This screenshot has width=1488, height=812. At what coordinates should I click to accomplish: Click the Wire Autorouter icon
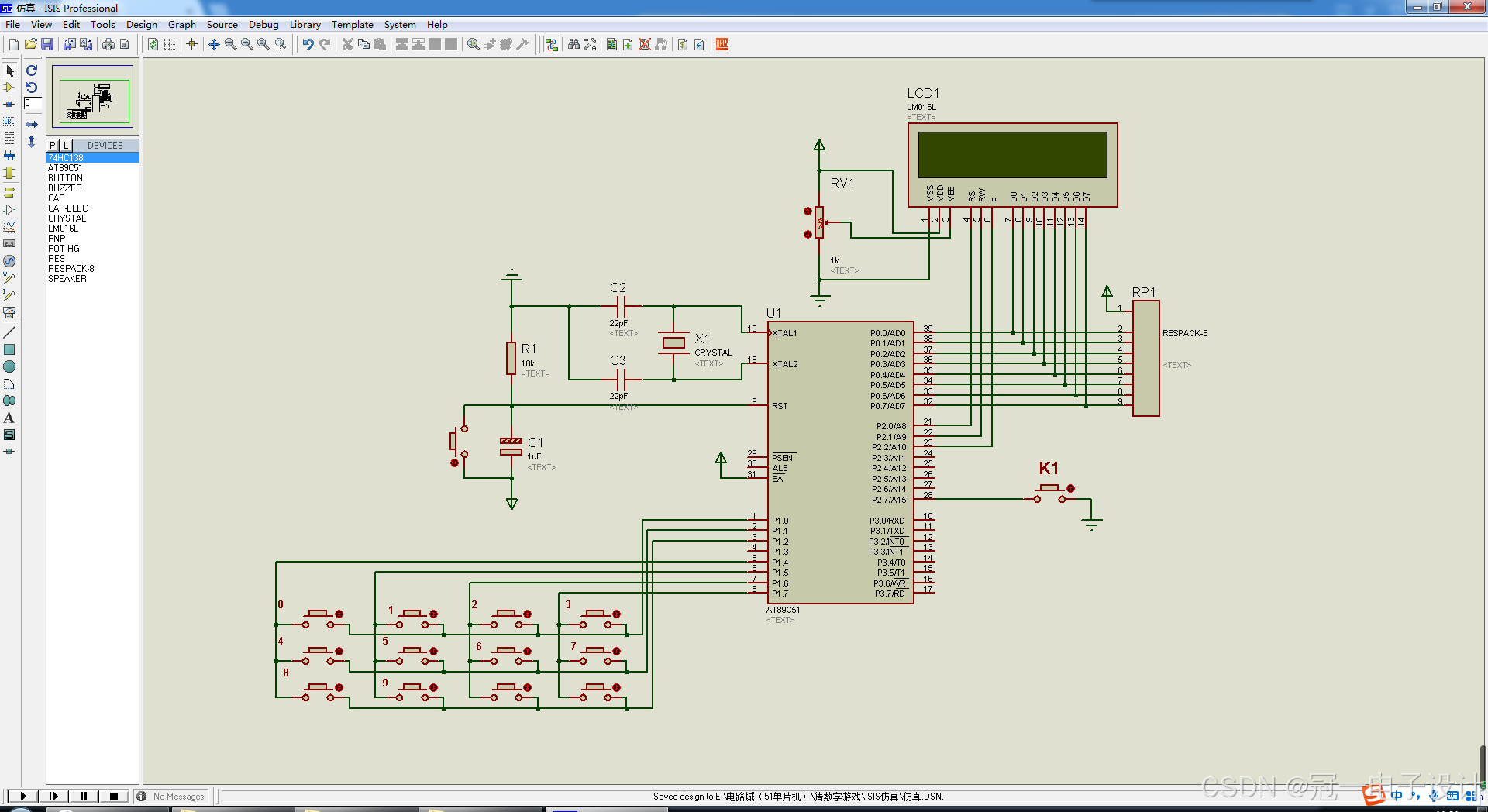tap(551, 44)
